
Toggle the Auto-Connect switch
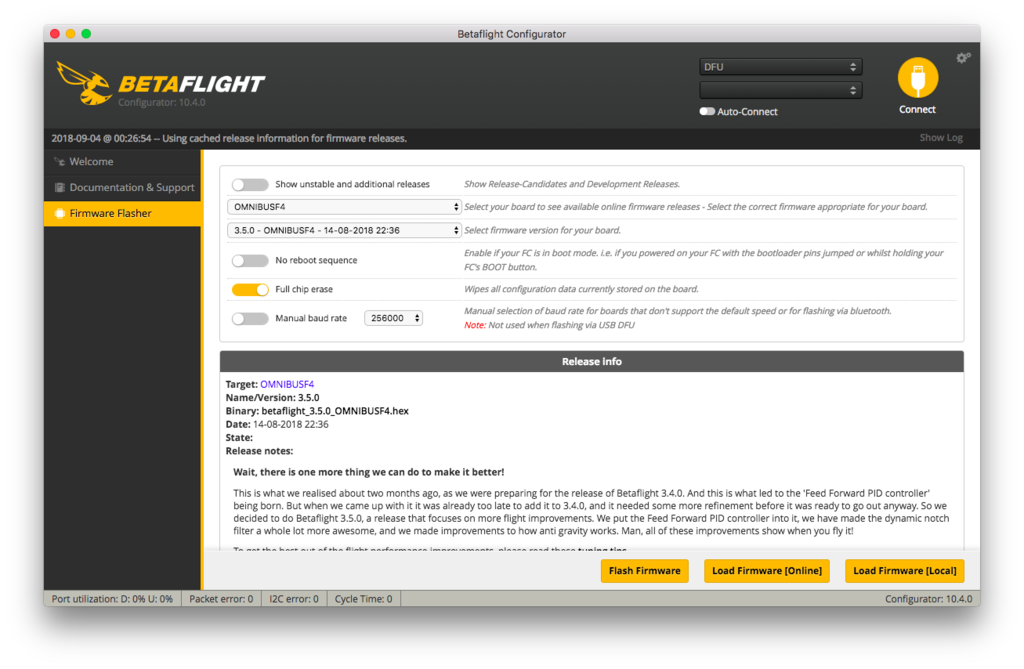click(x=707, y=112)
